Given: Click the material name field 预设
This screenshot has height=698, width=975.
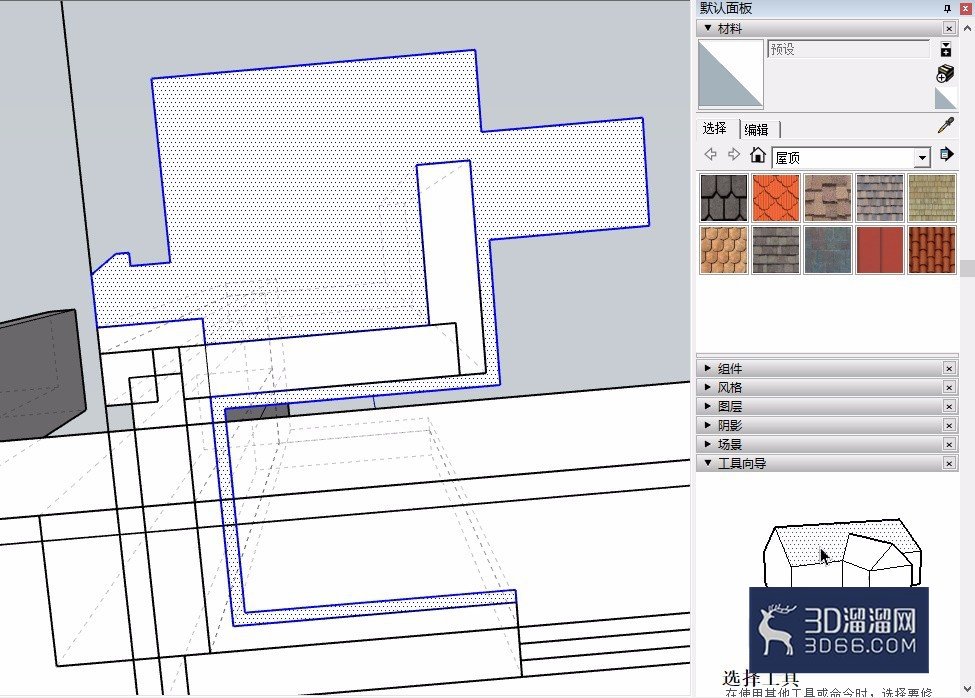Looking at the screenshot, I should tap(849, 49).
